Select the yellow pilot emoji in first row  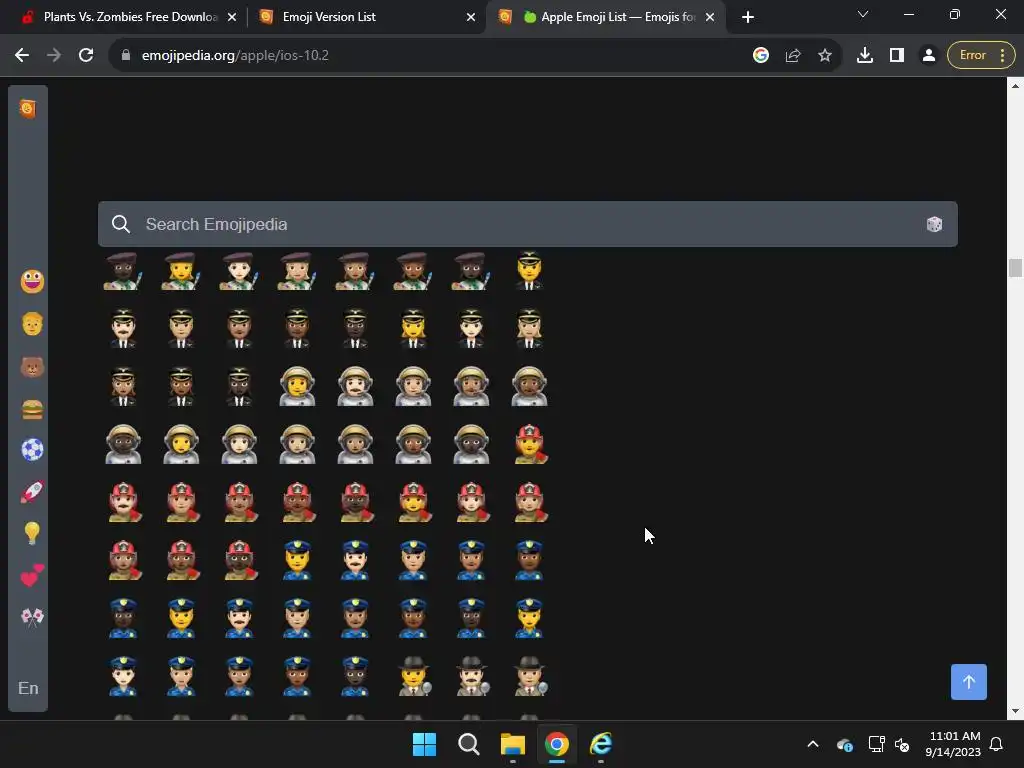[529, 271]
